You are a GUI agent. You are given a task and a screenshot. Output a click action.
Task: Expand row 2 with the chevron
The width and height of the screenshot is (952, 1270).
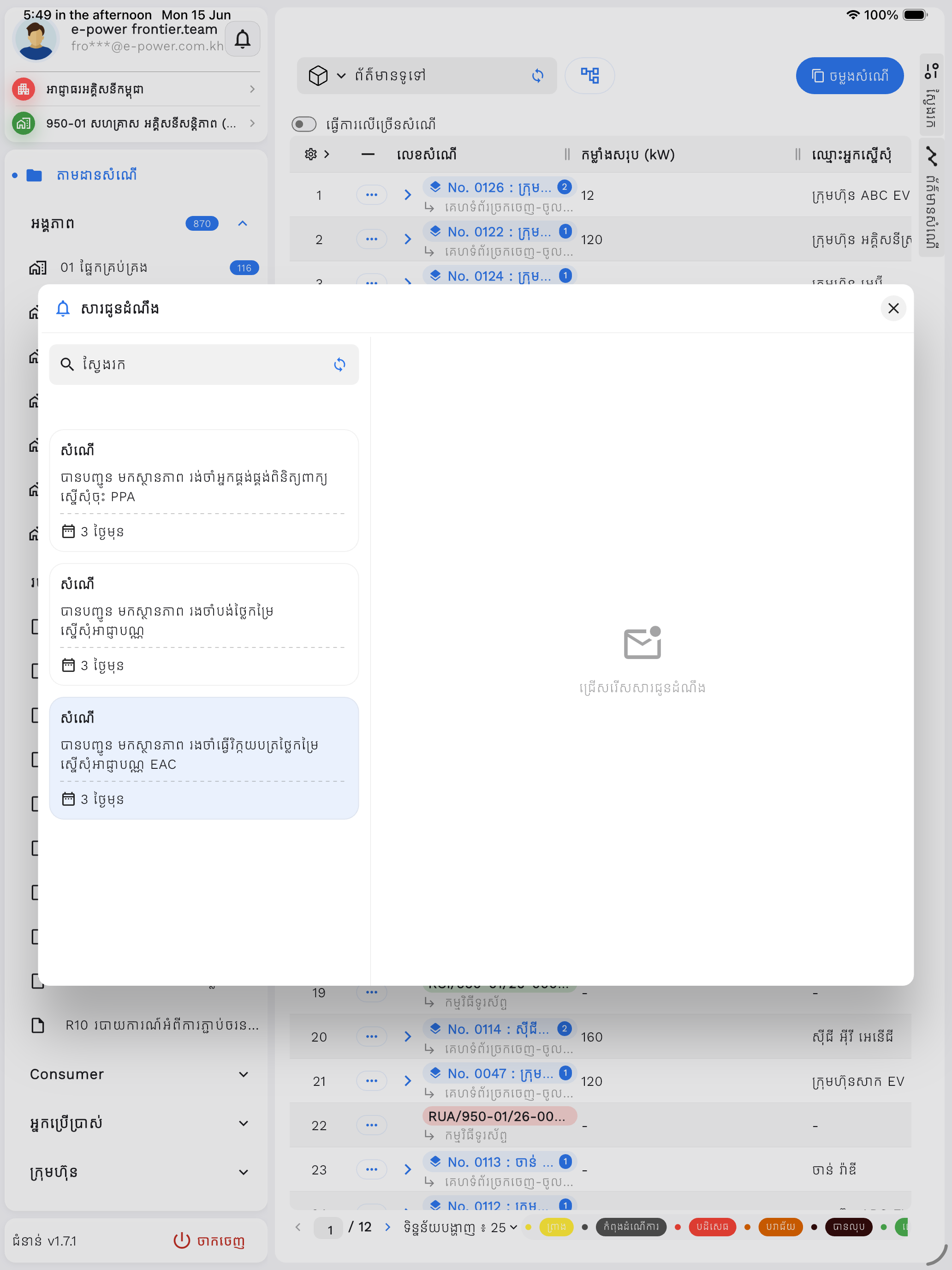(407, 240)
